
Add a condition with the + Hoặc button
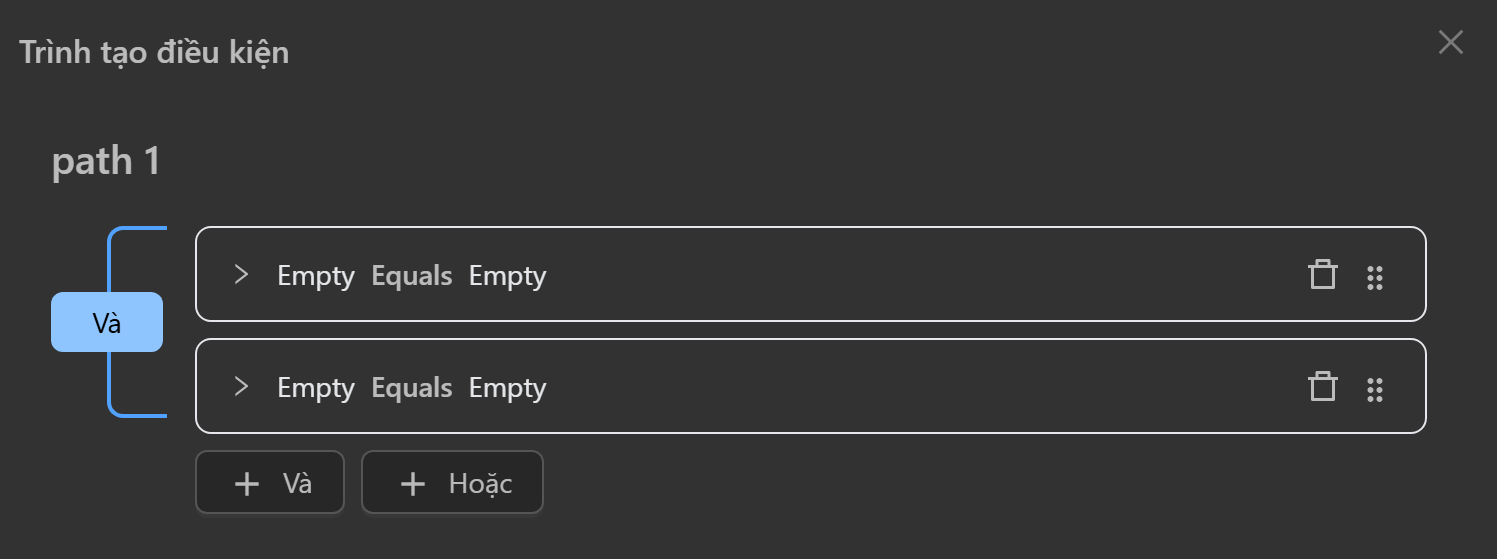point(452,483)
